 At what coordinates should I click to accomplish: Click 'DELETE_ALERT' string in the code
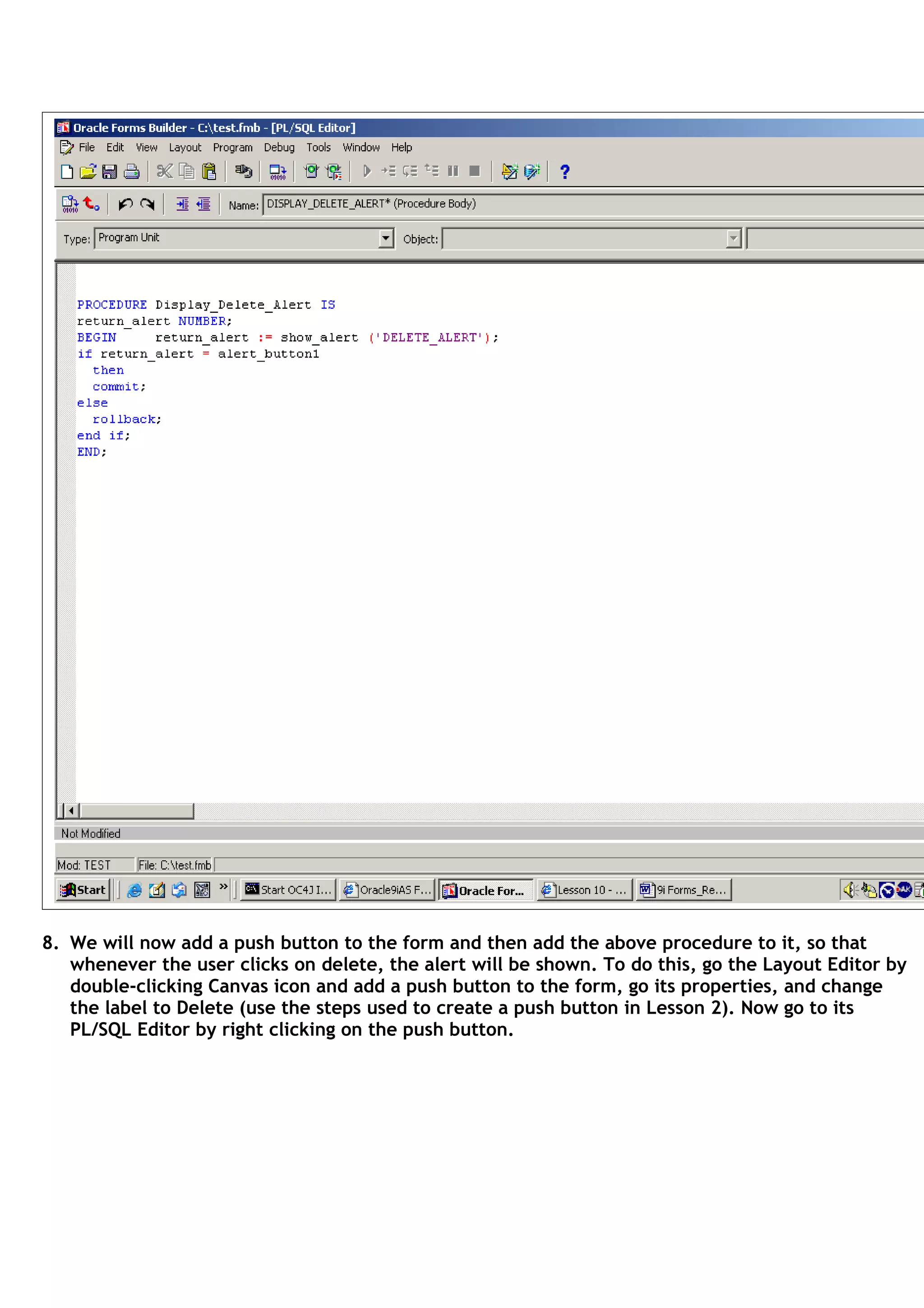point(429,338)
